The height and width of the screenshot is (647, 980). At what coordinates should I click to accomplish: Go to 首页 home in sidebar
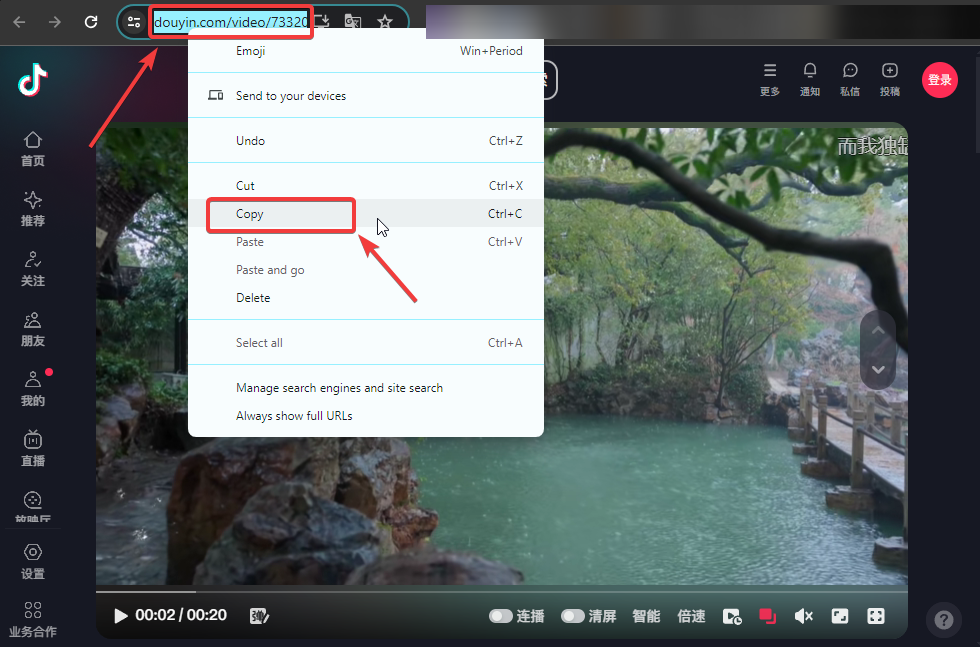pyautogui.click(x=32, y=149)
